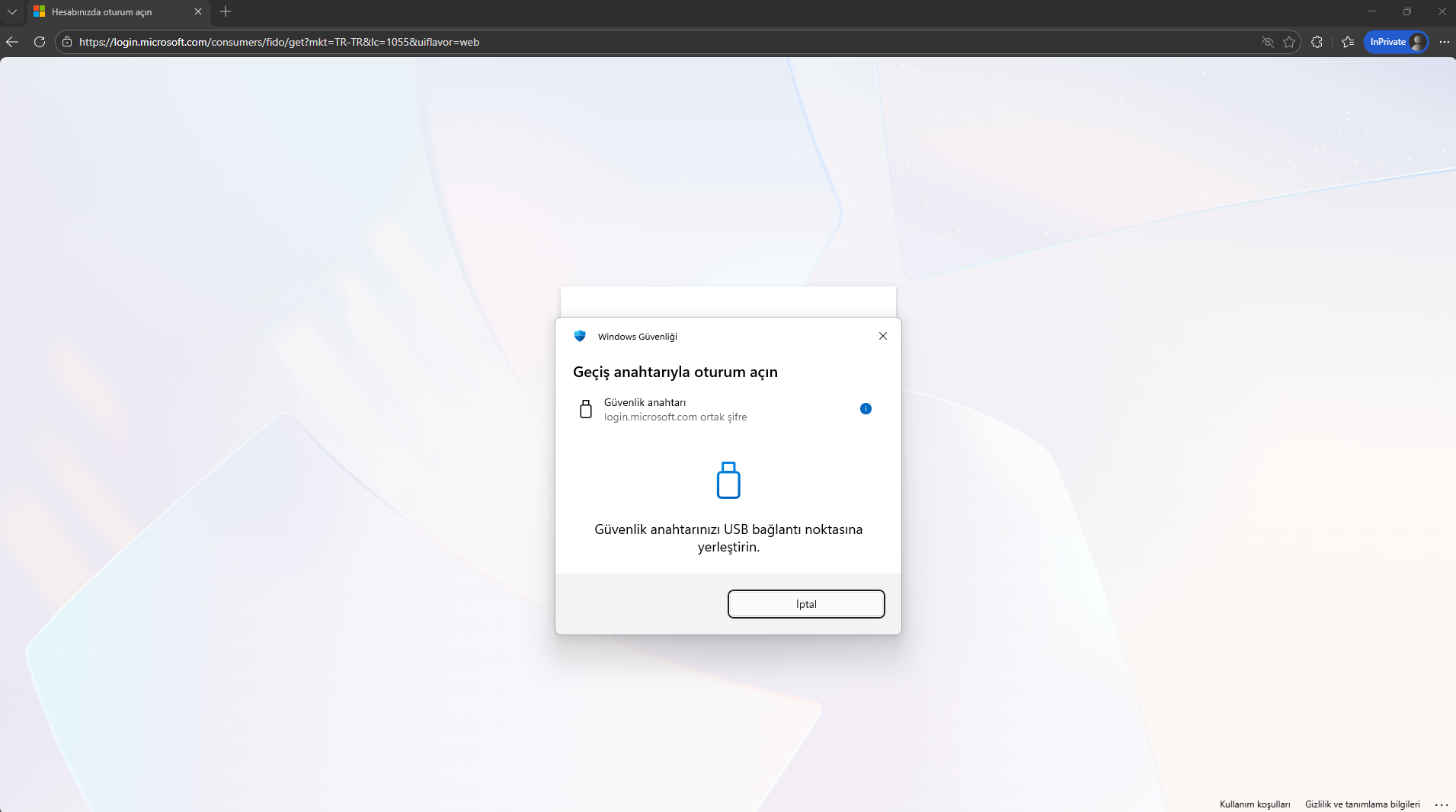This screenshot has width=1456, height=812.
Task: Close the Hesabınızda oturum açın tab
Action: coord(198,11)
